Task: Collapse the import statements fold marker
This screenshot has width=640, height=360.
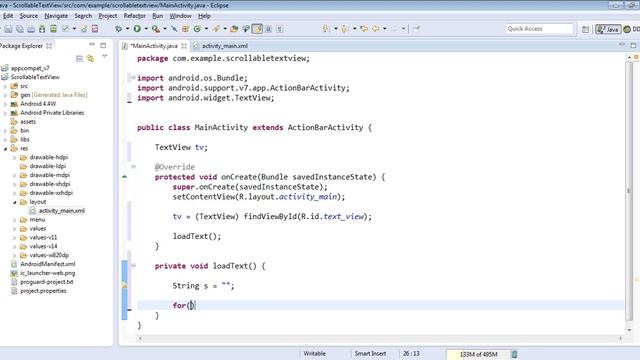Action: (x=133, y=78)
